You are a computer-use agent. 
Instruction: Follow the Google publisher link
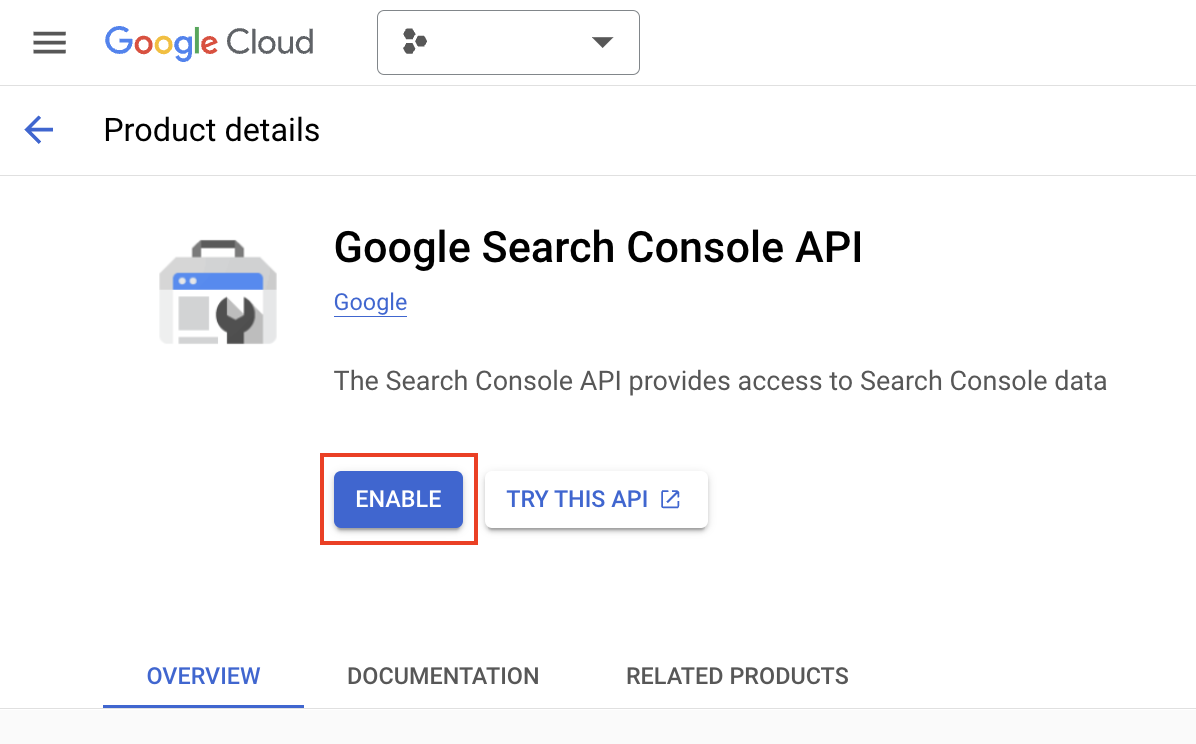pos(370,302)
